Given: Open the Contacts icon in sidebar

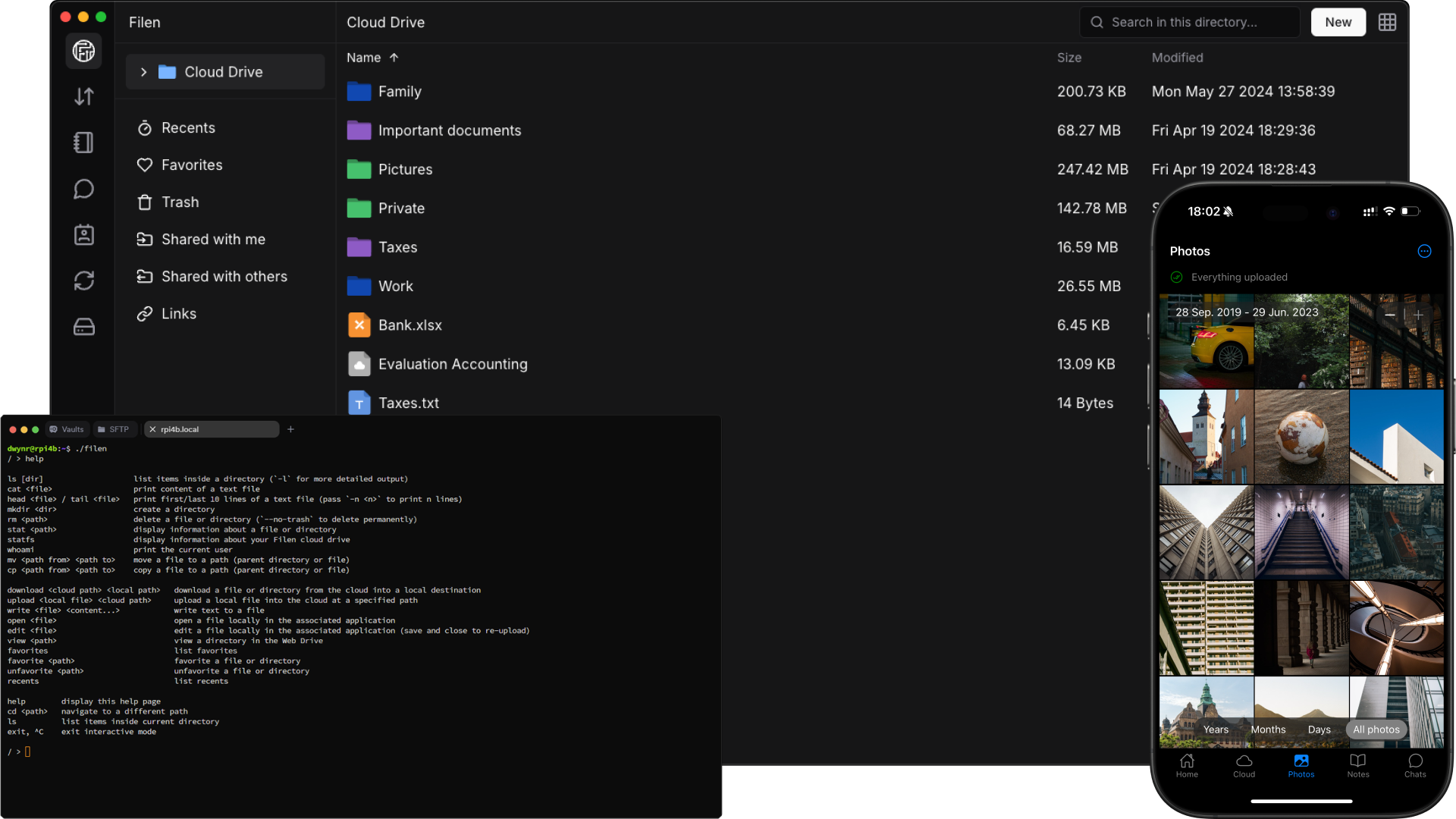Looking at the screenshot, I should click(83, 235).
